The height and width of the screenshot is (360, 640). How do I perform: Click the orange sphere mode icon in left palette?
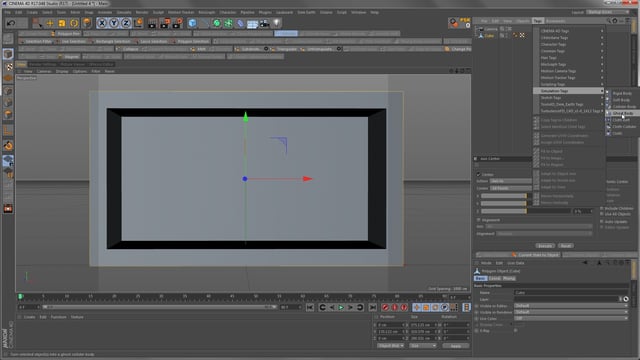click(8, 146)
